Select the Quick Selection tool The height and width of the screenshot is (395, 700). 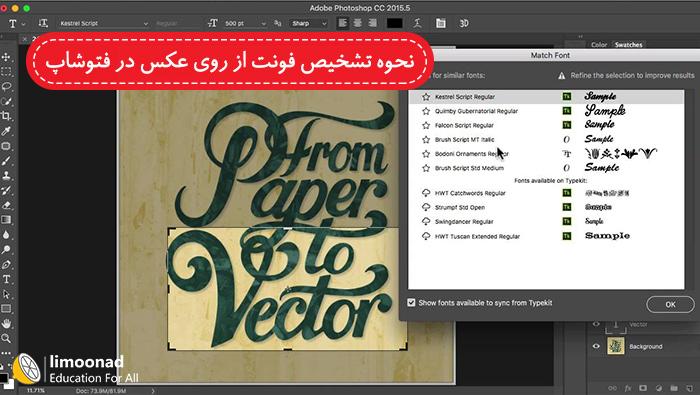pos(6,101)
